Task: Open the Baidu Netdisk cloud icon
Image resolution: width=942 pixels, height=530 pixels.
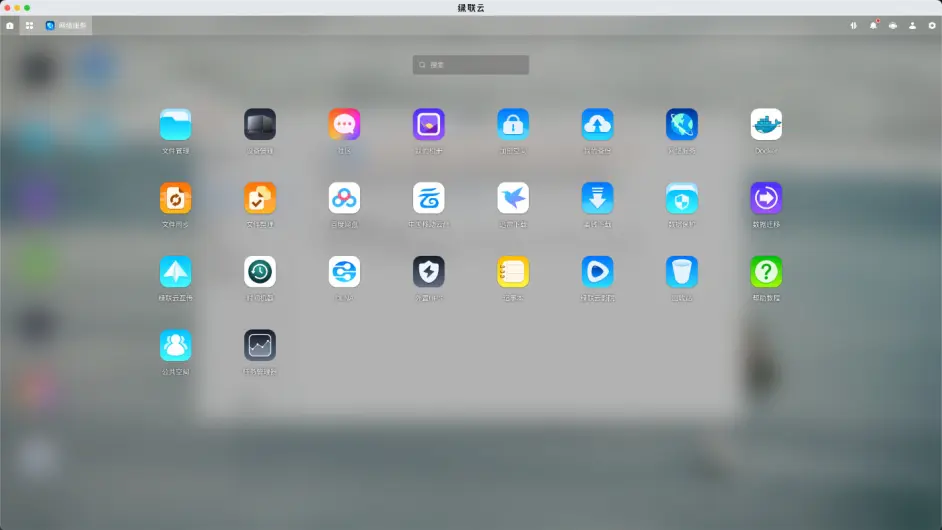Action: (x=344, y=198)
